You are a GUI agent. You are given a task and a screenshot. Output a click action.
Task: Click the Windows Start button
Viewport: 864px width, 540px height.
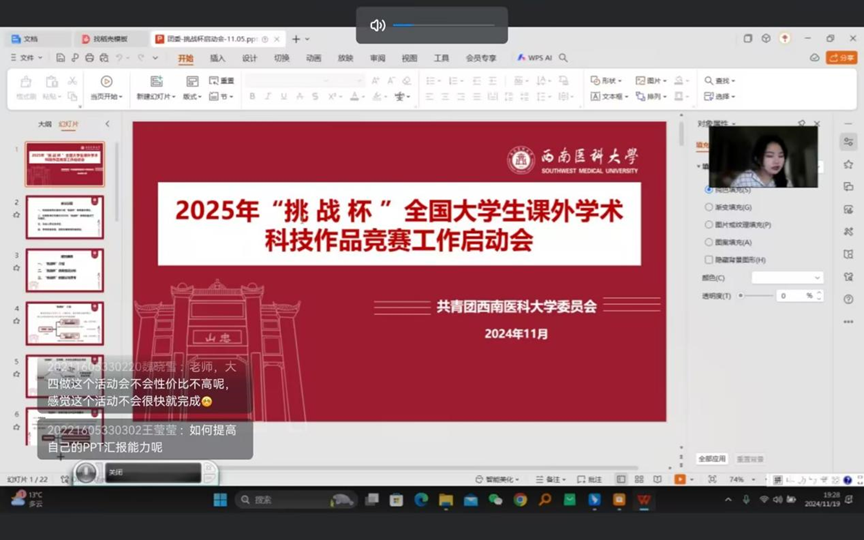(220, 500)
